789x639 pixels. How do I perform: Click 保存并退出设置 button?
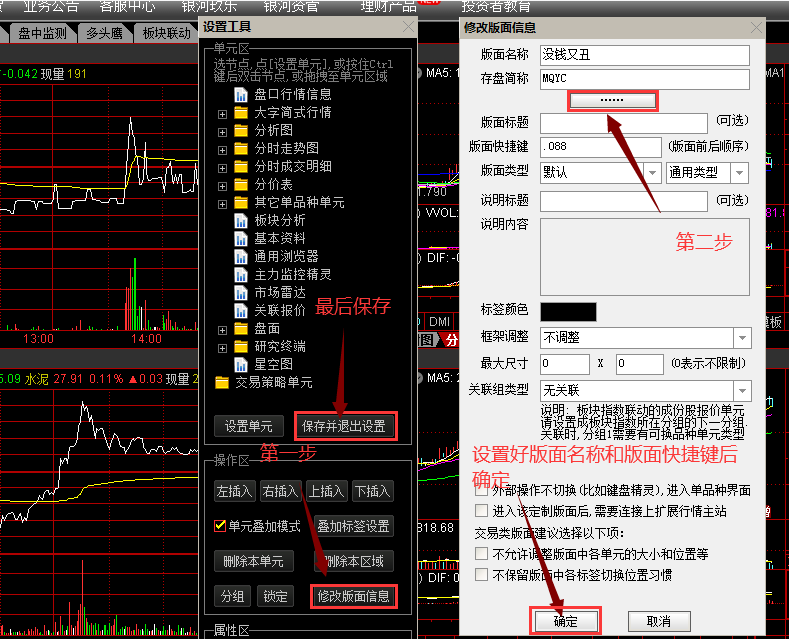344,426
